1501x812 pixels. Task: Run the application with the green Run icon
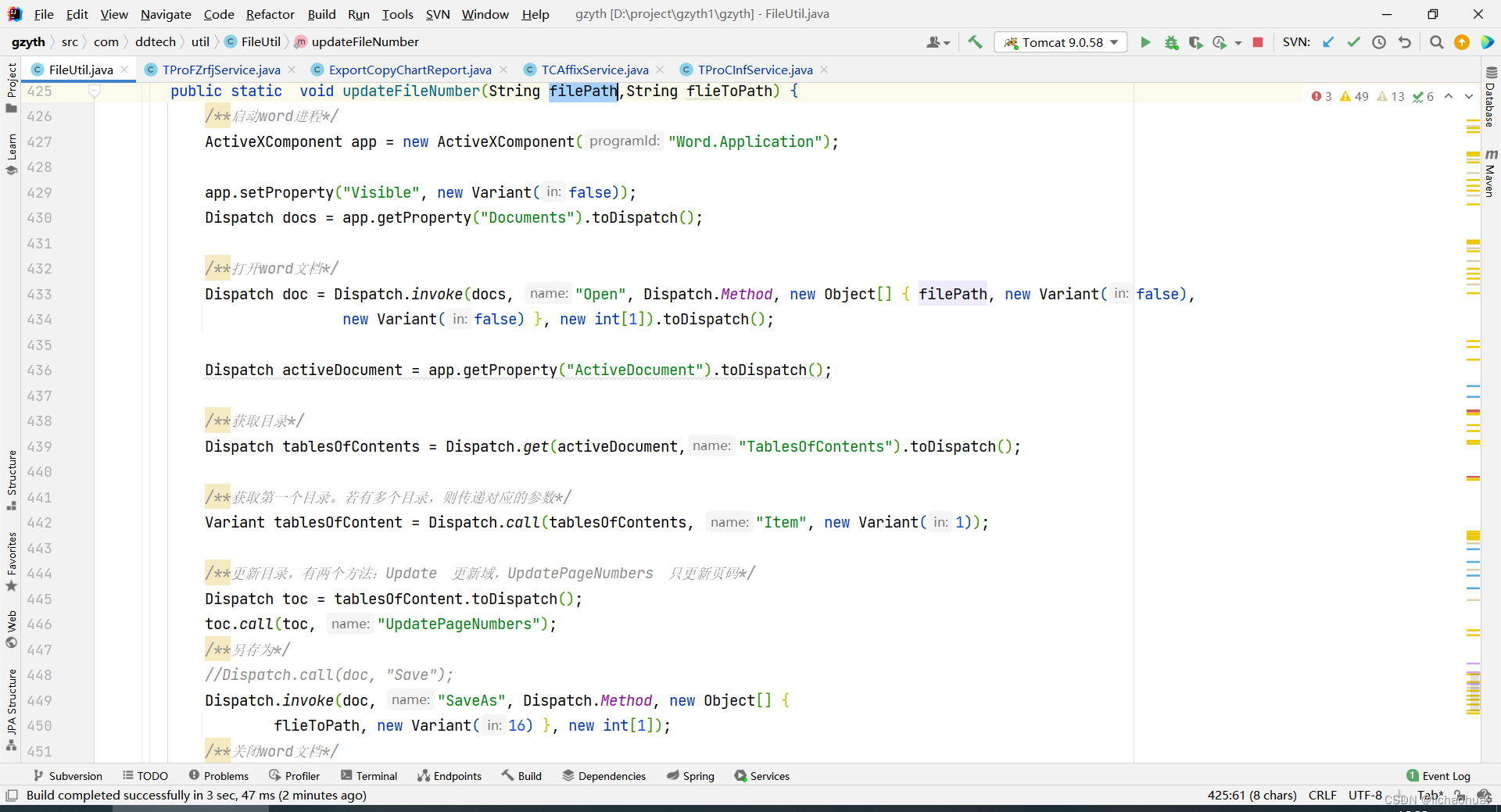(x=1145, y=42)
